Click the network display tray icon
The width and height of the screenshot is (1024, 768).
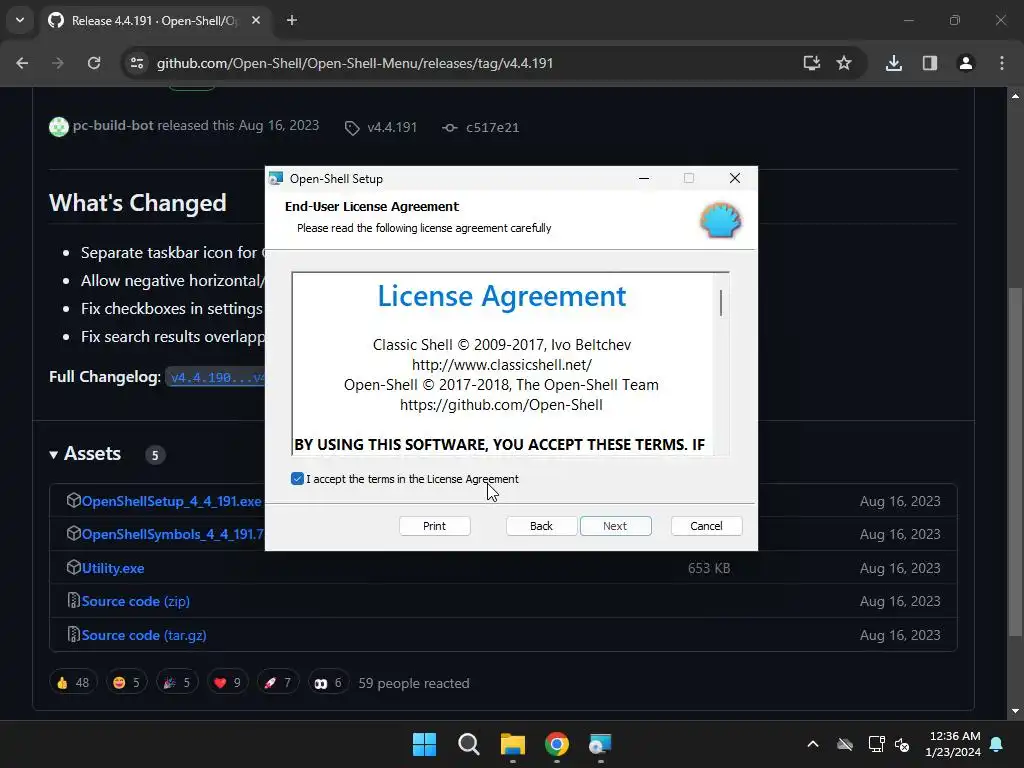pyautogui.click(x=876, y=744)
